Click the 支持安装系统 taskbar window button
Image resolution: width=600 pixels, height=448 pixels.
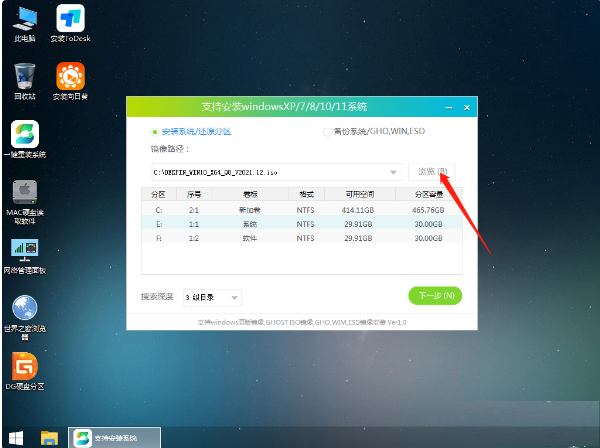(x=113, y=438)
